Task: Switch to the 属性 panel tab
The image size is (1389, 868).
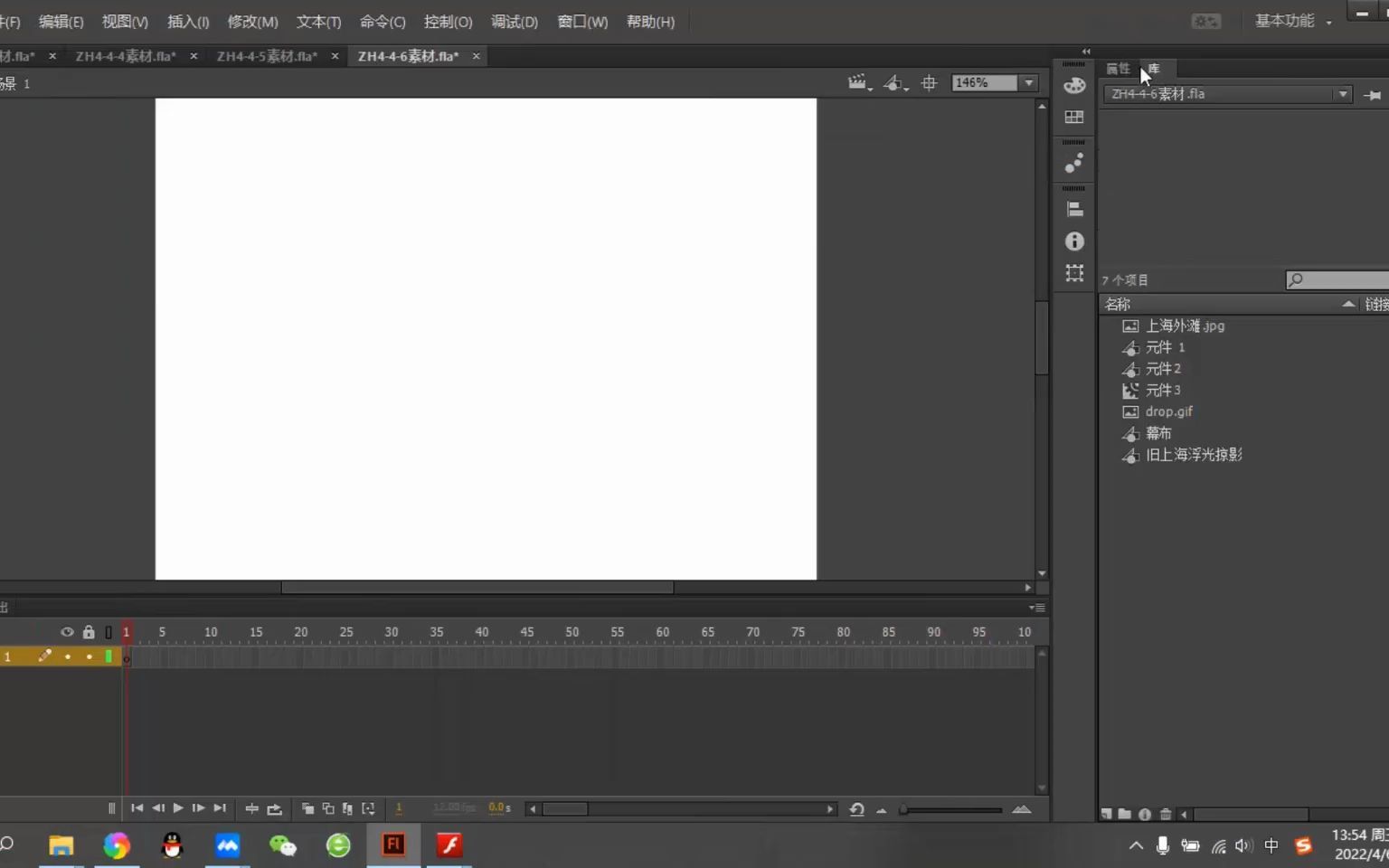Action: pos(1118,69)
